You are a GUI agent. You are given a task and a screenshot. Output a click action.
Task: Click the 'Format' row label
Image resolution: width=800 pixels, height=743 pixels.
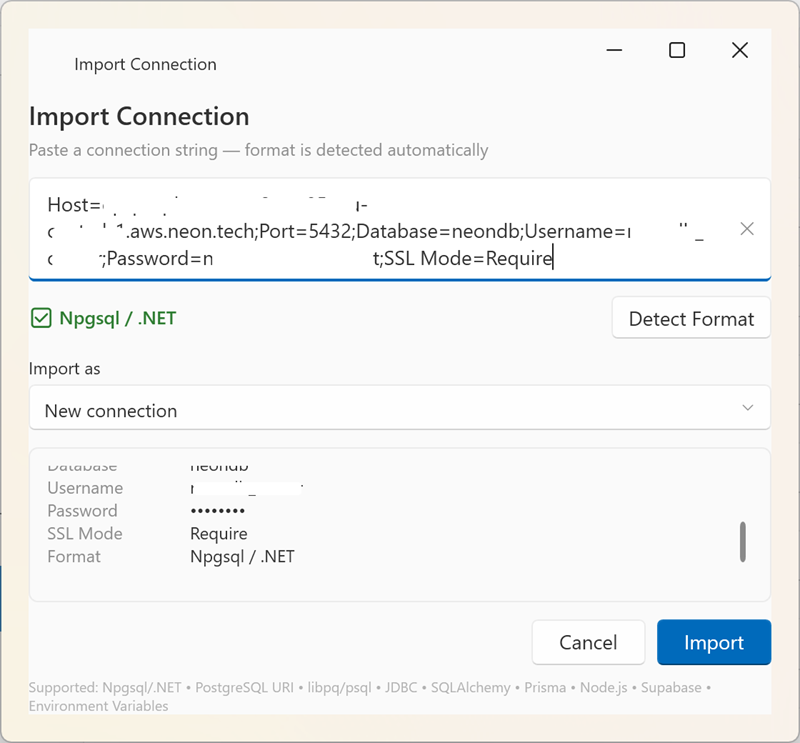click(74, 556)
